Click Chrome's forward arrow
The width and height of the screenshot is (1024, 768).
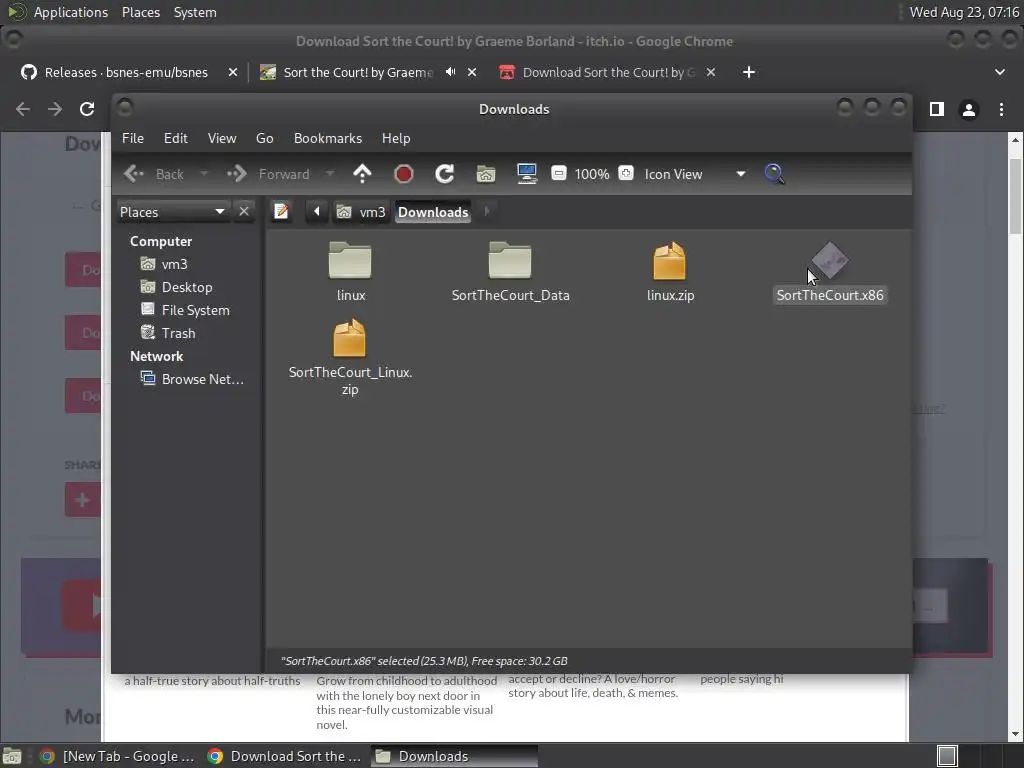pyautogui.click(x=55, y=109)
